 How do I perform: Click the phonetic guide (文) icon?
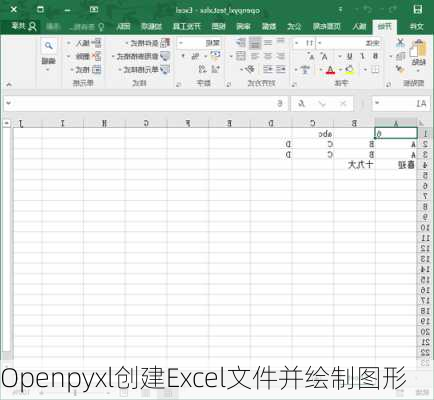[x=305, y=70]
